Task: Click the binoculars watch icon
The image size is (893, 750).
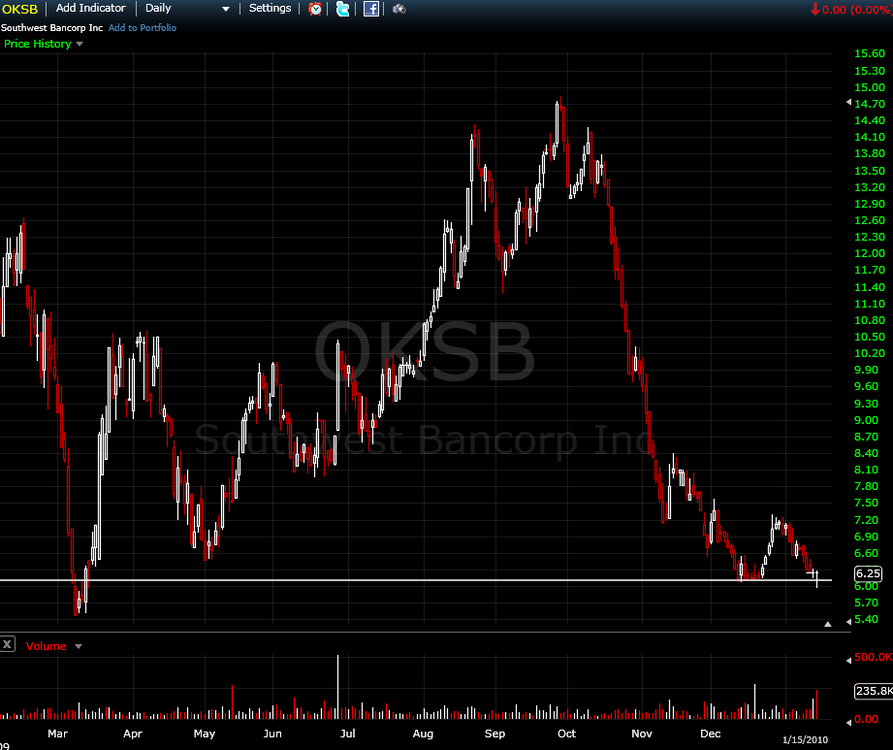Action: tap(399, 9)
